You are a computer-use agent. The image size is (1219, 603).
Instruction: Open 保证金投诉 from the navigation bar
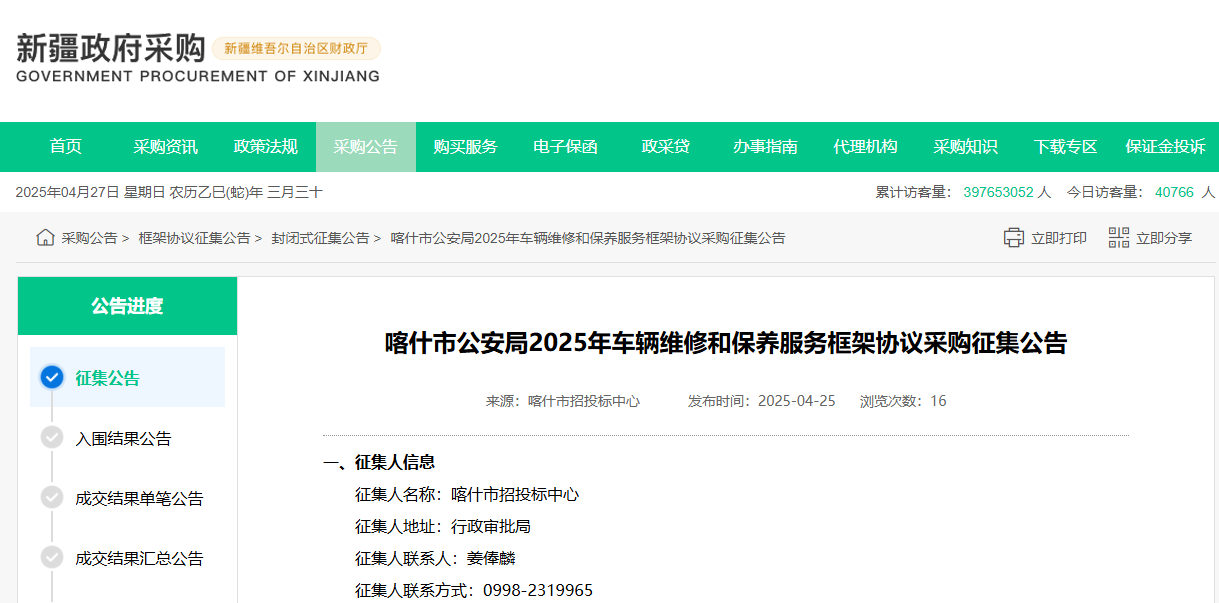pos(1165,147)
